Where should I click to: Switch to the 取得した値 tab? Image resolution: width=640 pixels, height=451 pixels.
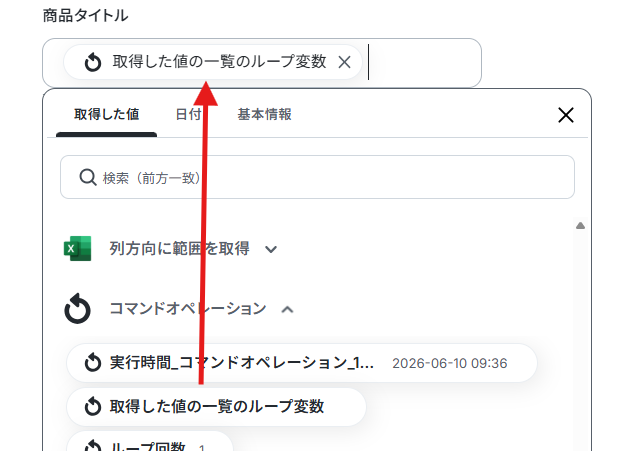pos(107,114)
